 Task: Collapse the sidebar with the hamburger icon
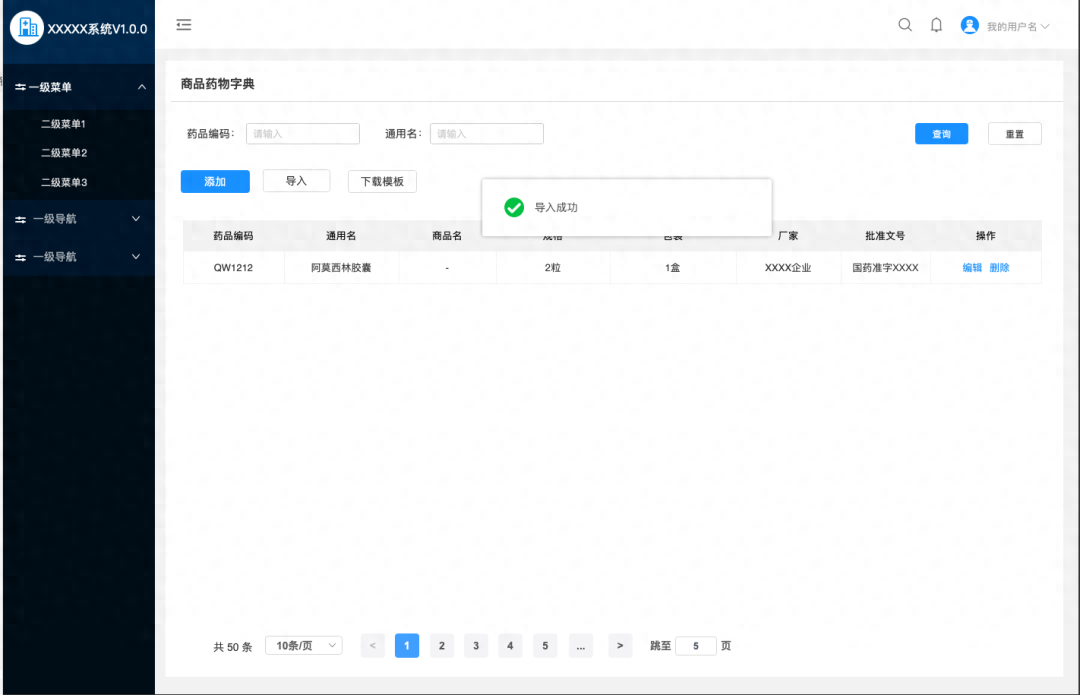coord(184,25)
